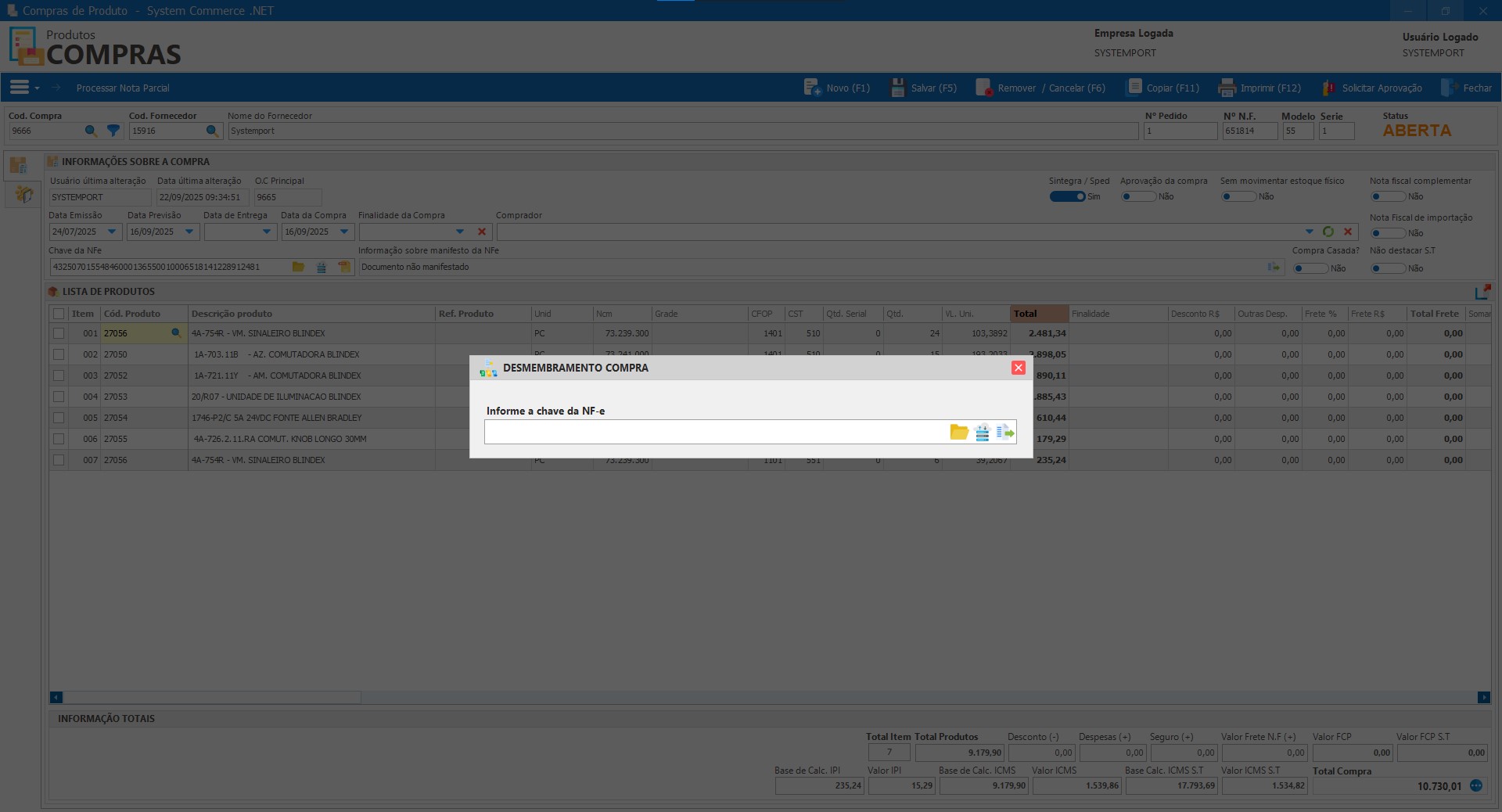Viewport: 1502px width, 812px height.
Task: Click the red X to clear Finalidade da Compra
Action: pyautogui.click(x=482, y=232)
